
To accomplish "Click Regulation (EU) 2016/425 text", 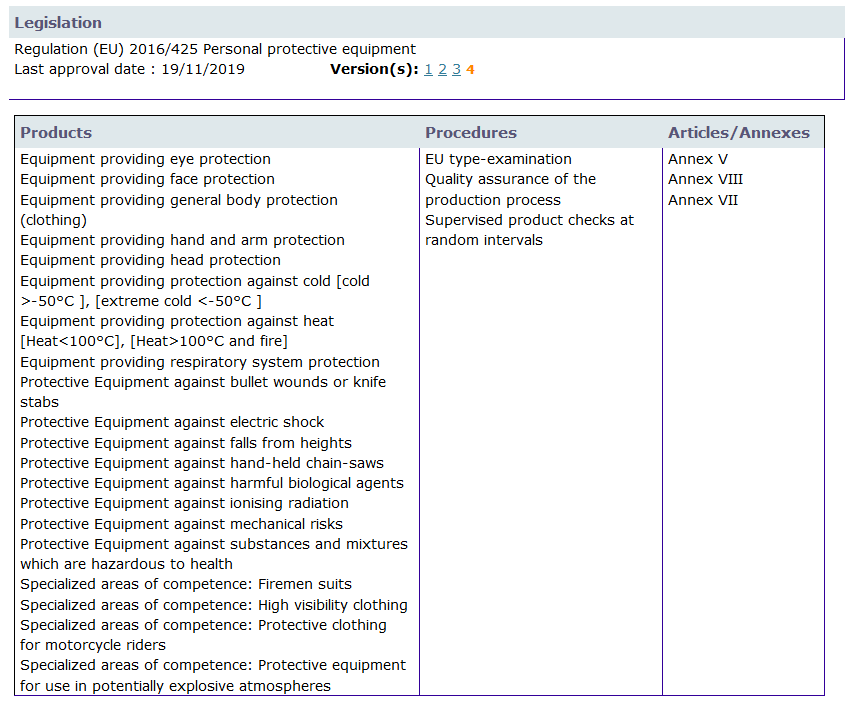I will tap(215, 49).
